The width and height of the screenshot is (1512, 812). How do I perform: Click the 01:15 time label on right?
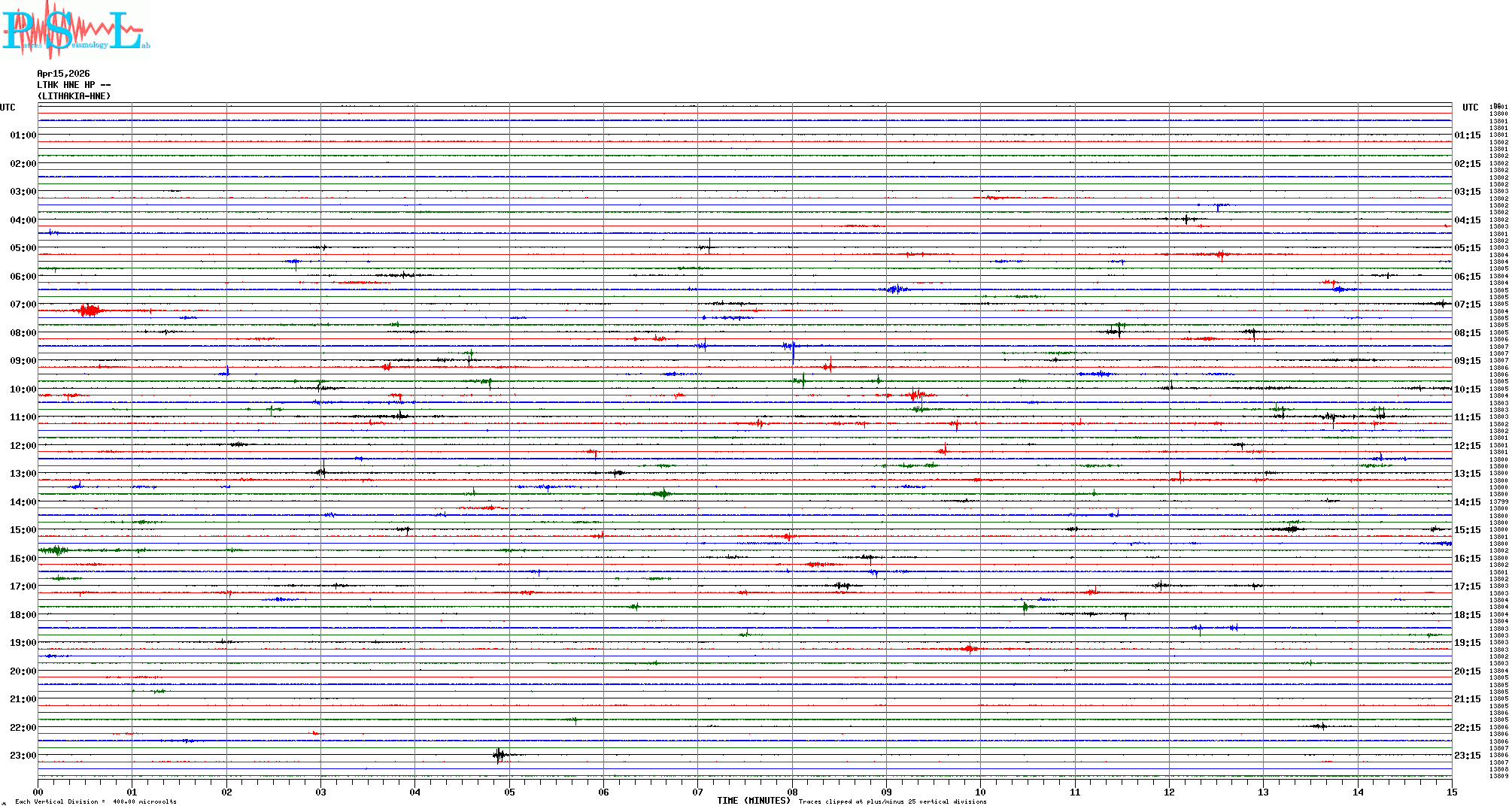point(1467,135)
